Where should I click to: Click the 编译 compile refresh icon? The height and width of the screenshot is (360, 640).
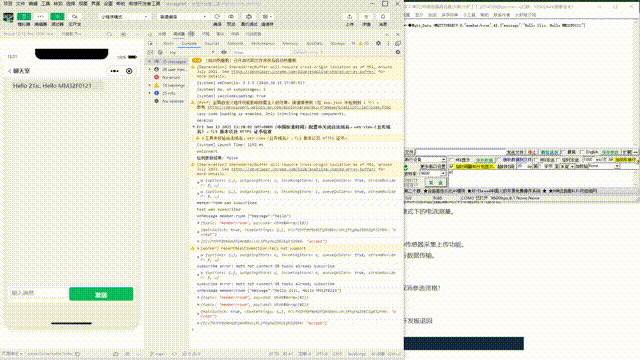tap(217, 17)
